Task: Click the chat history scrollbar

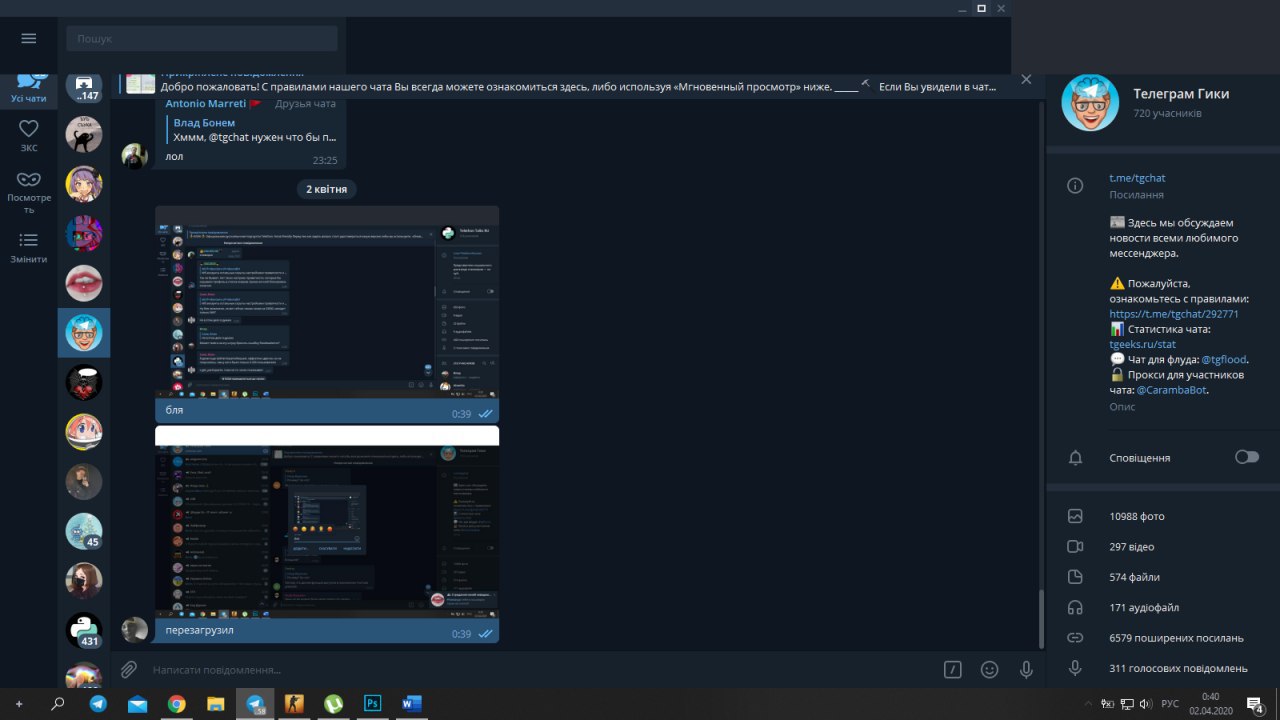Action: point(1040,618)
